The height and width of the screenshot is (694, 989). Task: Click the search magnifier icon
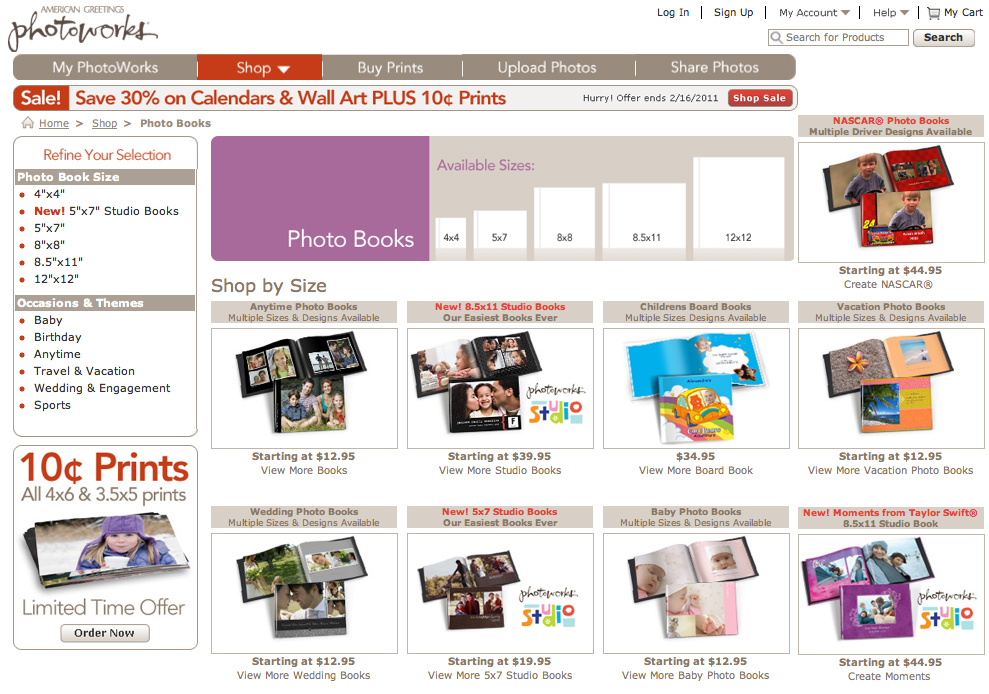pyautogui.click(x=776, y=38)
